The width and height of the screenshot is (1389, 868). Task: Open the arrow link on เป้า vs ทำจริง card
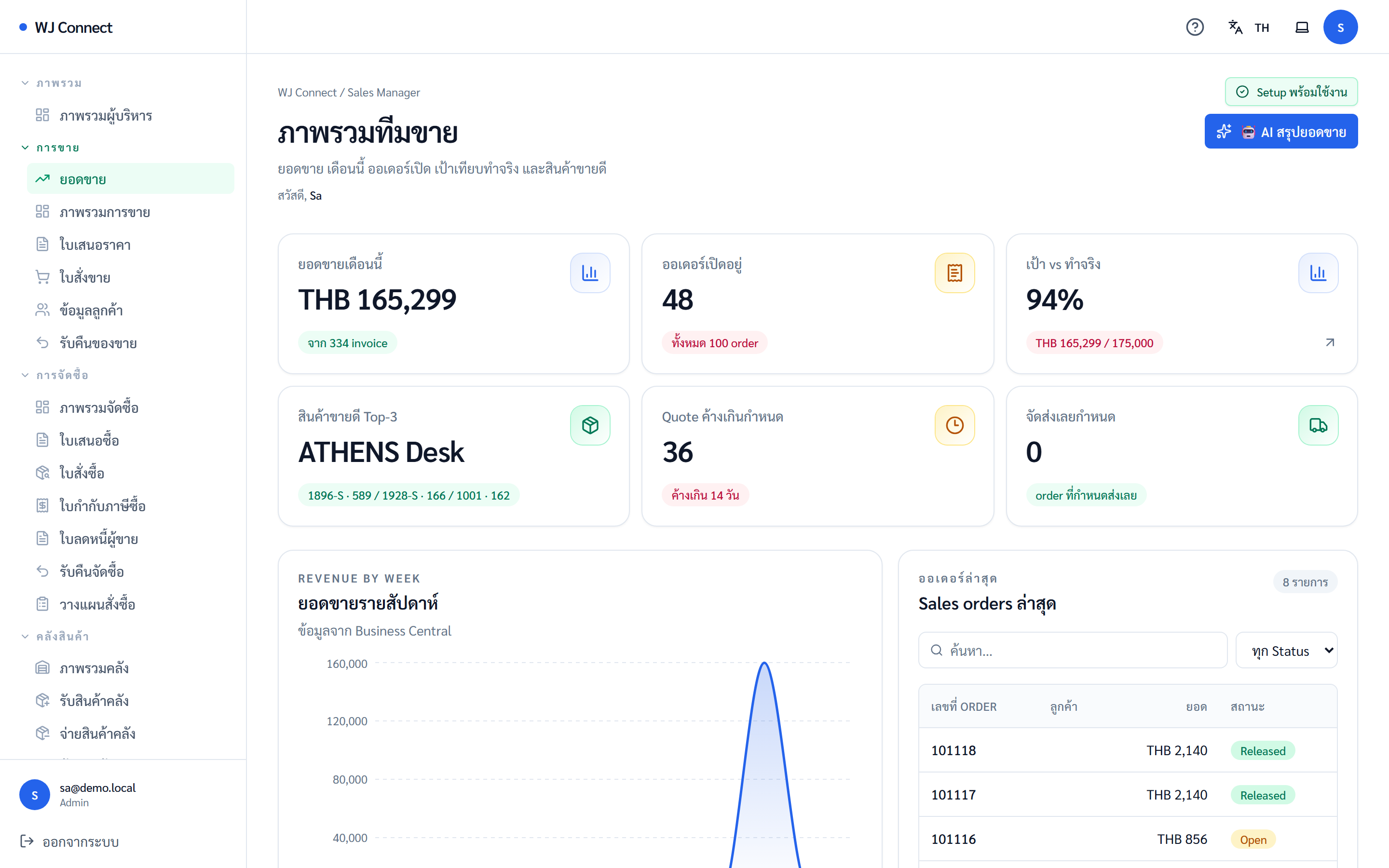[x=1329, y=343]
